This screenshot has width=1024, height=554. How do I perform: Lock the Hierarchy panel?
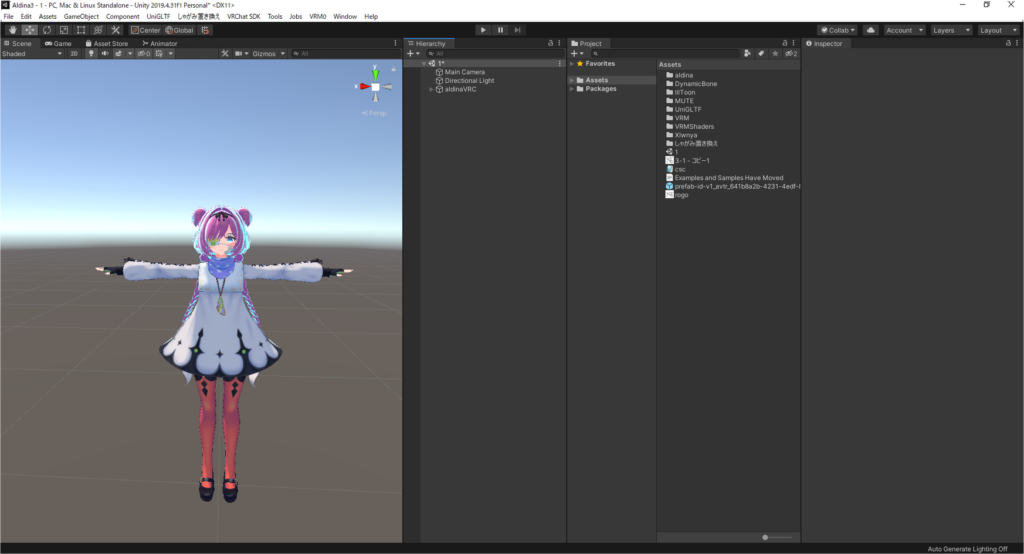pyautogui.click(x=551, y=43)
